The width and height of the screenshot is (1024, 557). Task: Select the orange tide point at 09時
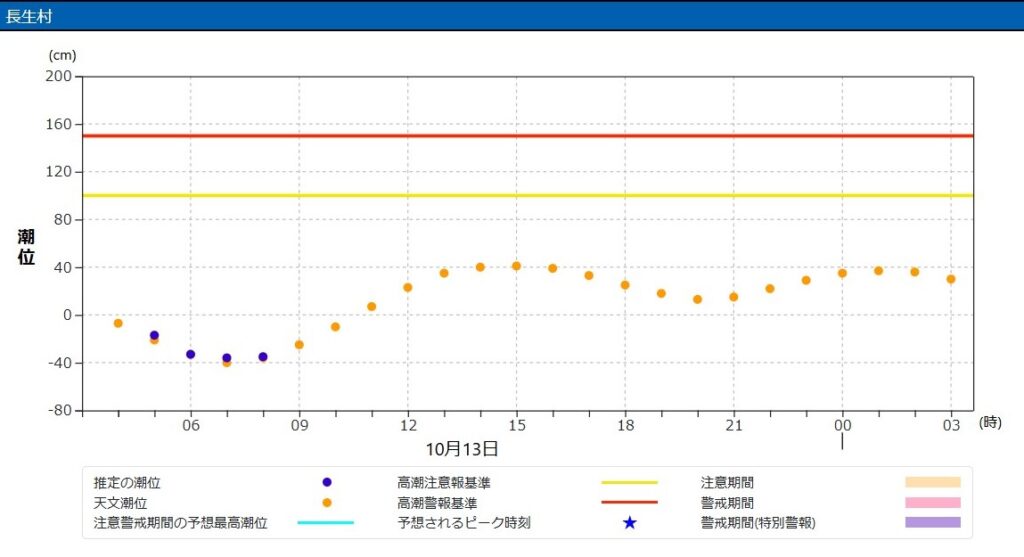click(299, 345)
